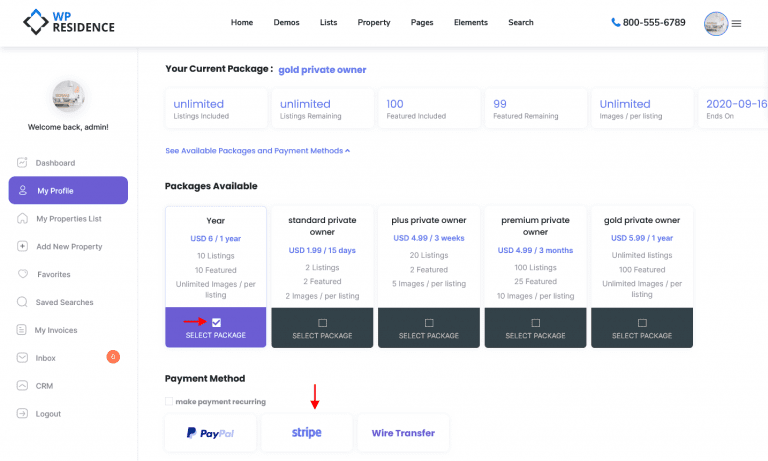
Task: Go to Dashboard in sidebar
Action: [55, 163]
